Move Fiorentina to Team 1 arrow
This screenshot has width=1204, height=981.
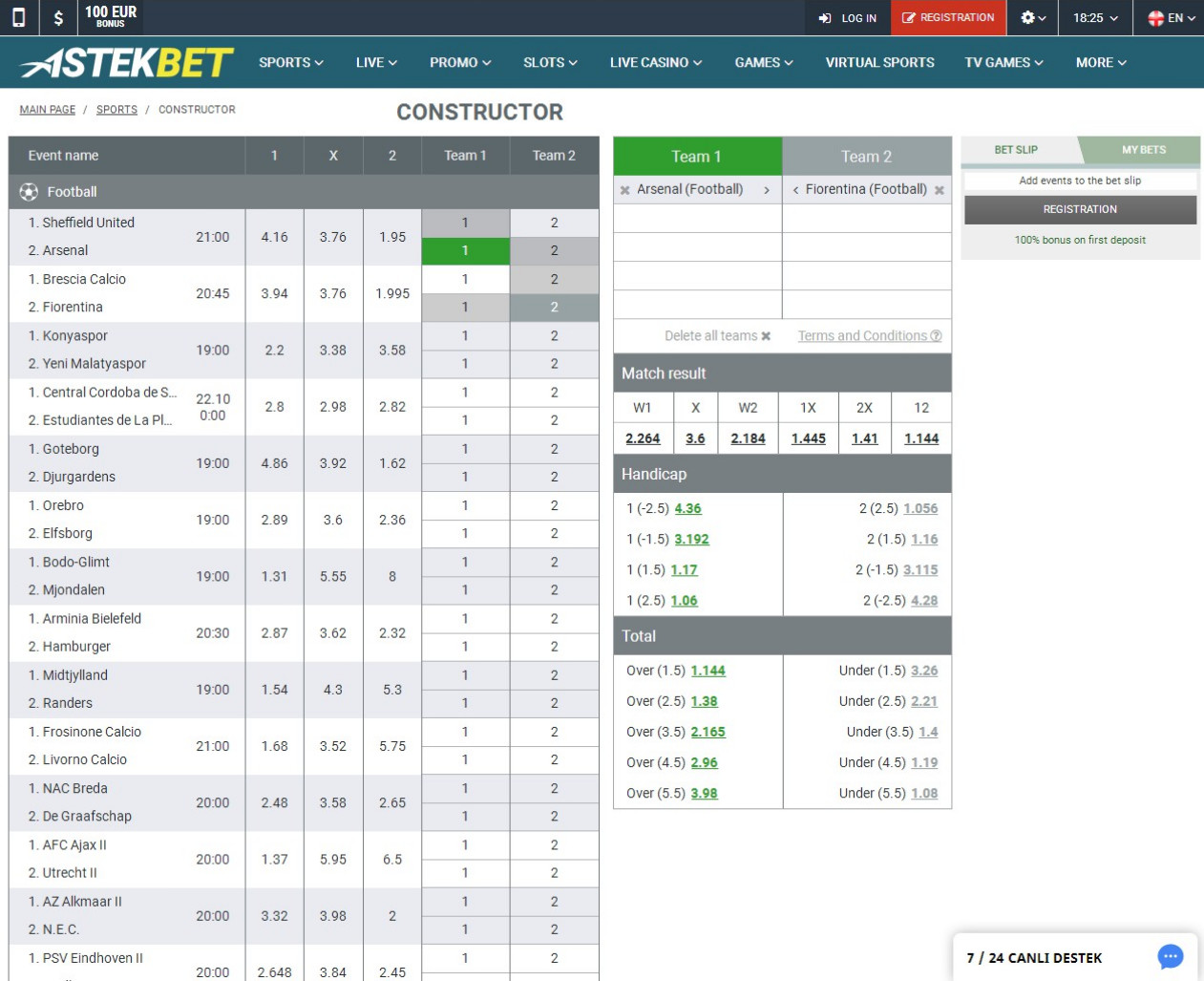coord(795,190)
